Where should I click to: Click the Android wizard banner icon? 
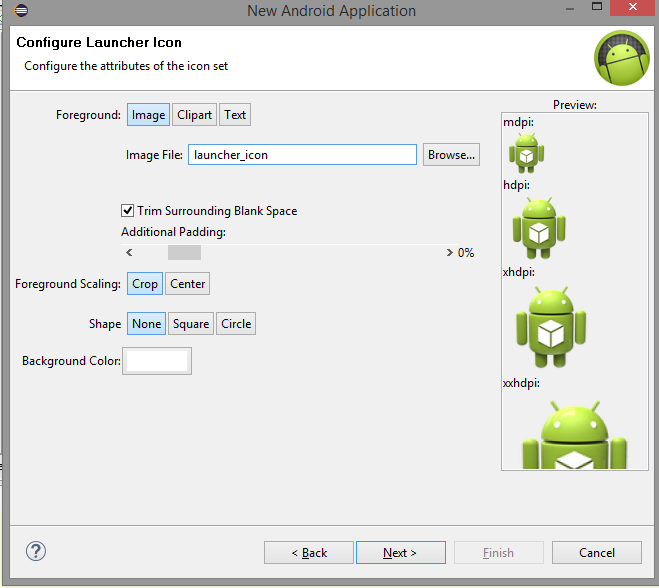click(622, 58)
